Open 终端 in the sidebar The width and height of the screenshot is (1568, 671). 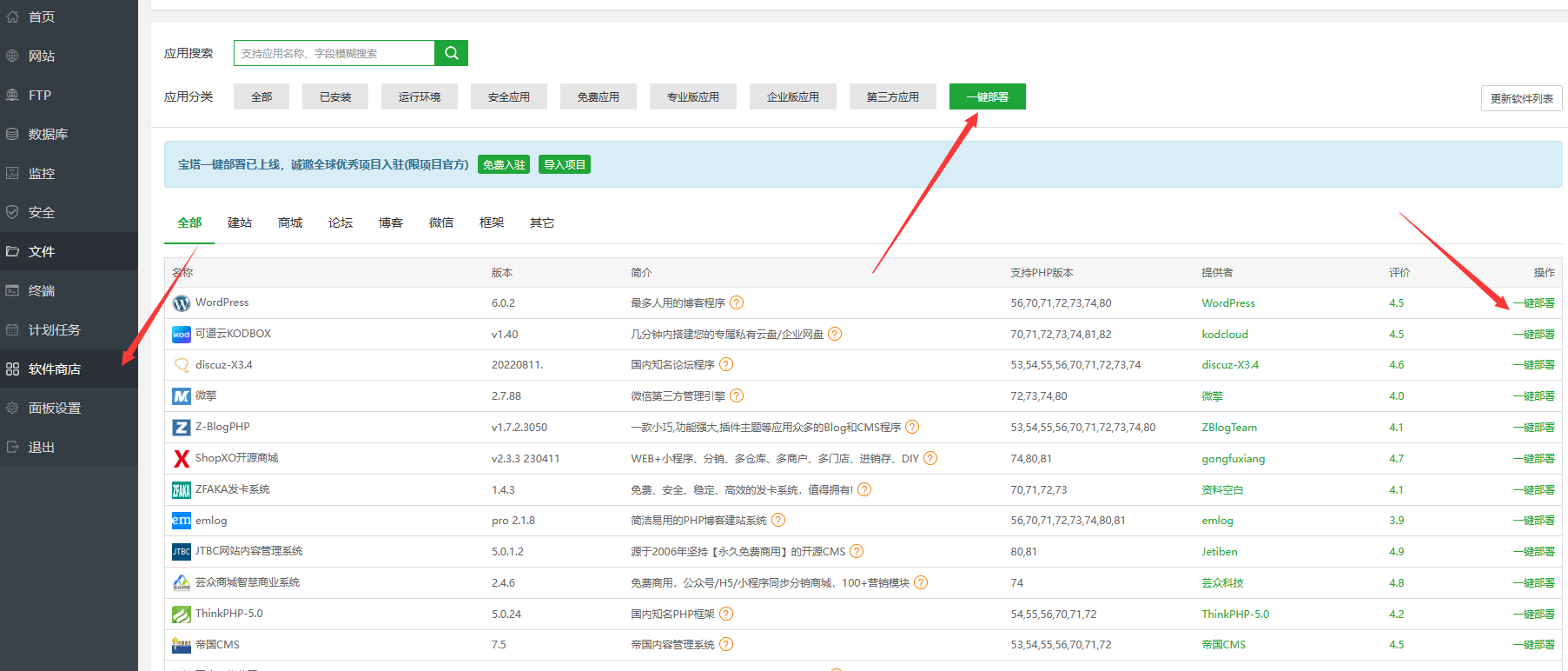(69, 290)
